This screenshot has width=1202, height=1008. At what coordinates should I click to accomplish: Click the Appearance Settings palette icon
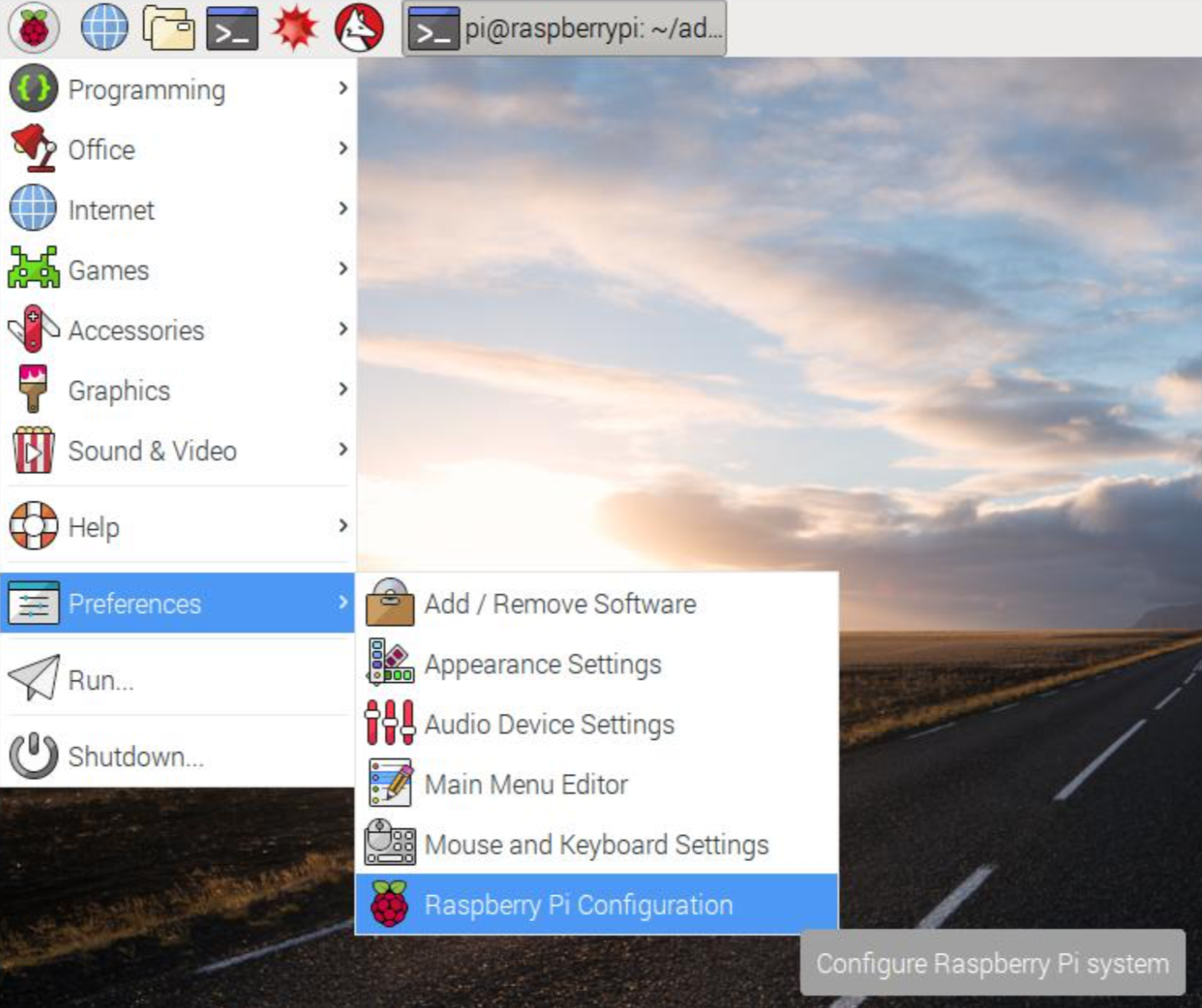[390, 663]
